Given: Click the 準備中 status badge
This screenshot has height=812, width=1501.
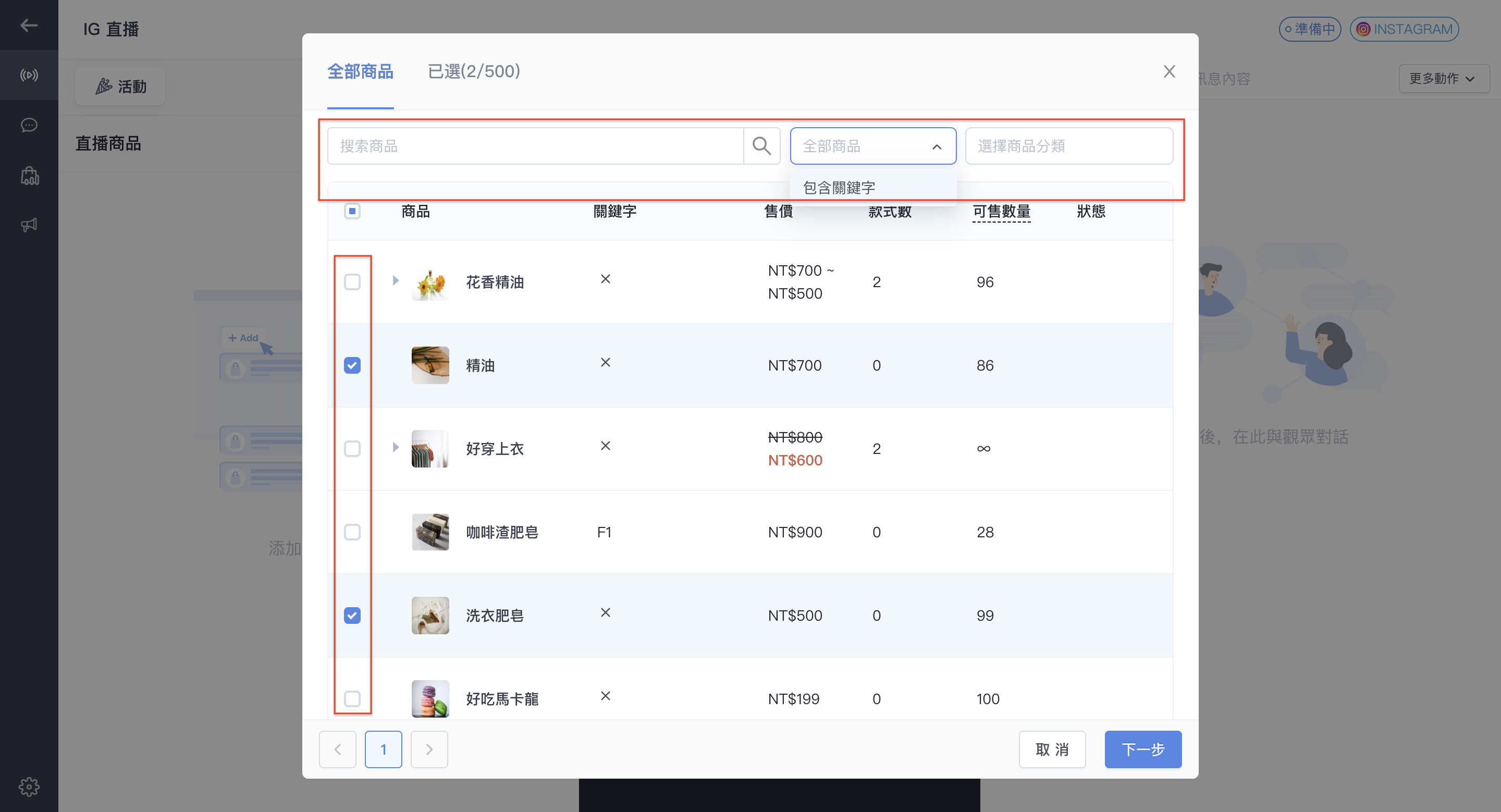Looking at the screenshot, I should point(1310,29).
